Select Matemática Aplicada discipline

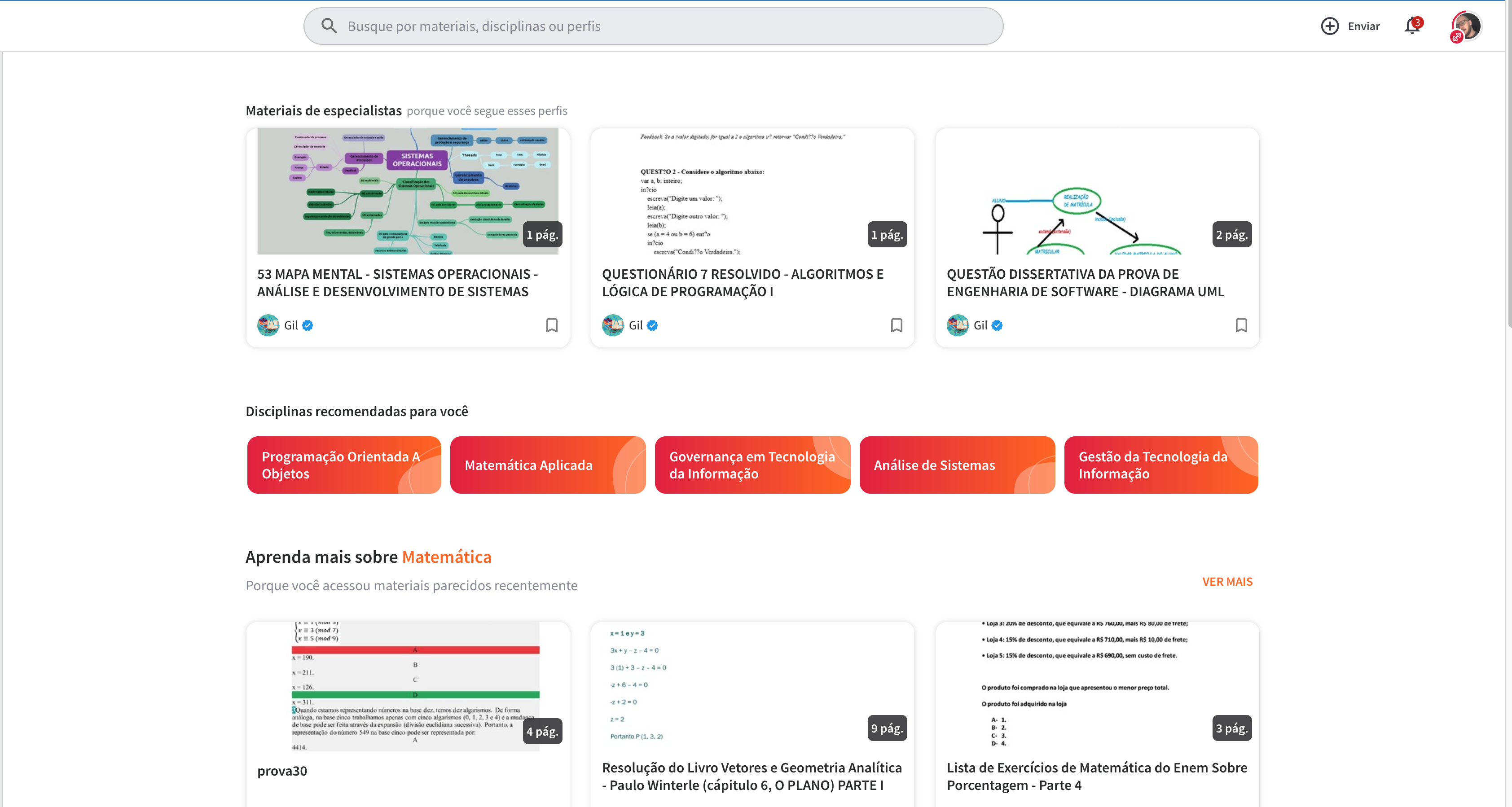pos(548,465)
